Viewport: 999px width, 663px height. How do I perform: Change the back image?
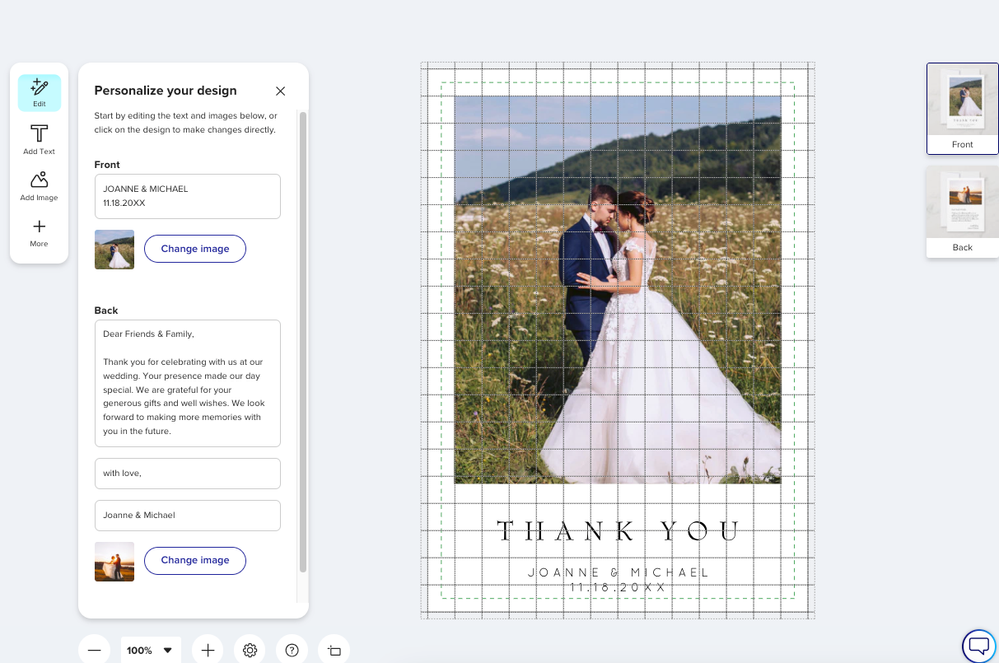pyautogui.click(x=195, y=560)
